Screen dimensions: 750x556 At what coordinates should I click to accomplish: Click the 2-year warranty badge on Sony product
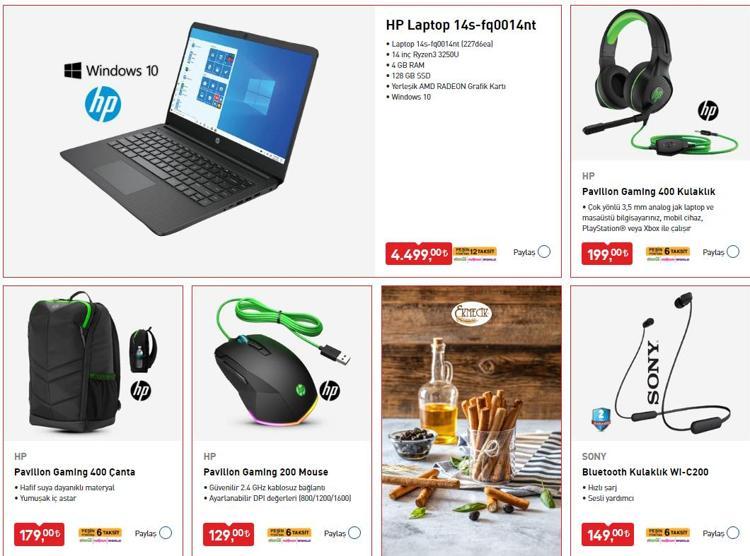(x=602, y=418)
